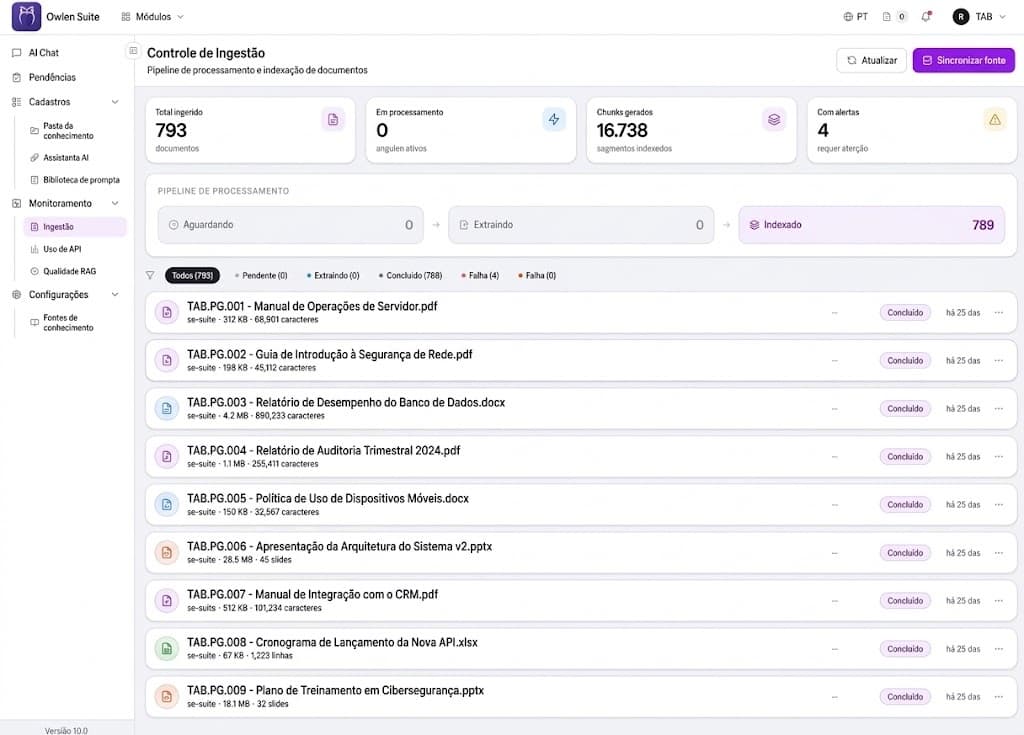Click Concluído badge on TAB.PG.009 row
Image resolution: width=1024 pixels, height=735 pixels.
(x=905, y=696)
